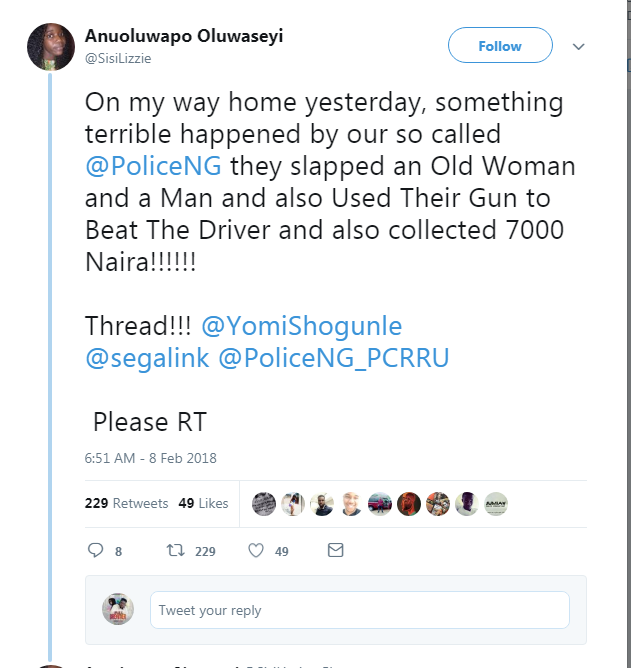The width and height of the screenshot is (631, 668).
Task: Click the envelope direct message icon
Action: click(x=336, y=550)
